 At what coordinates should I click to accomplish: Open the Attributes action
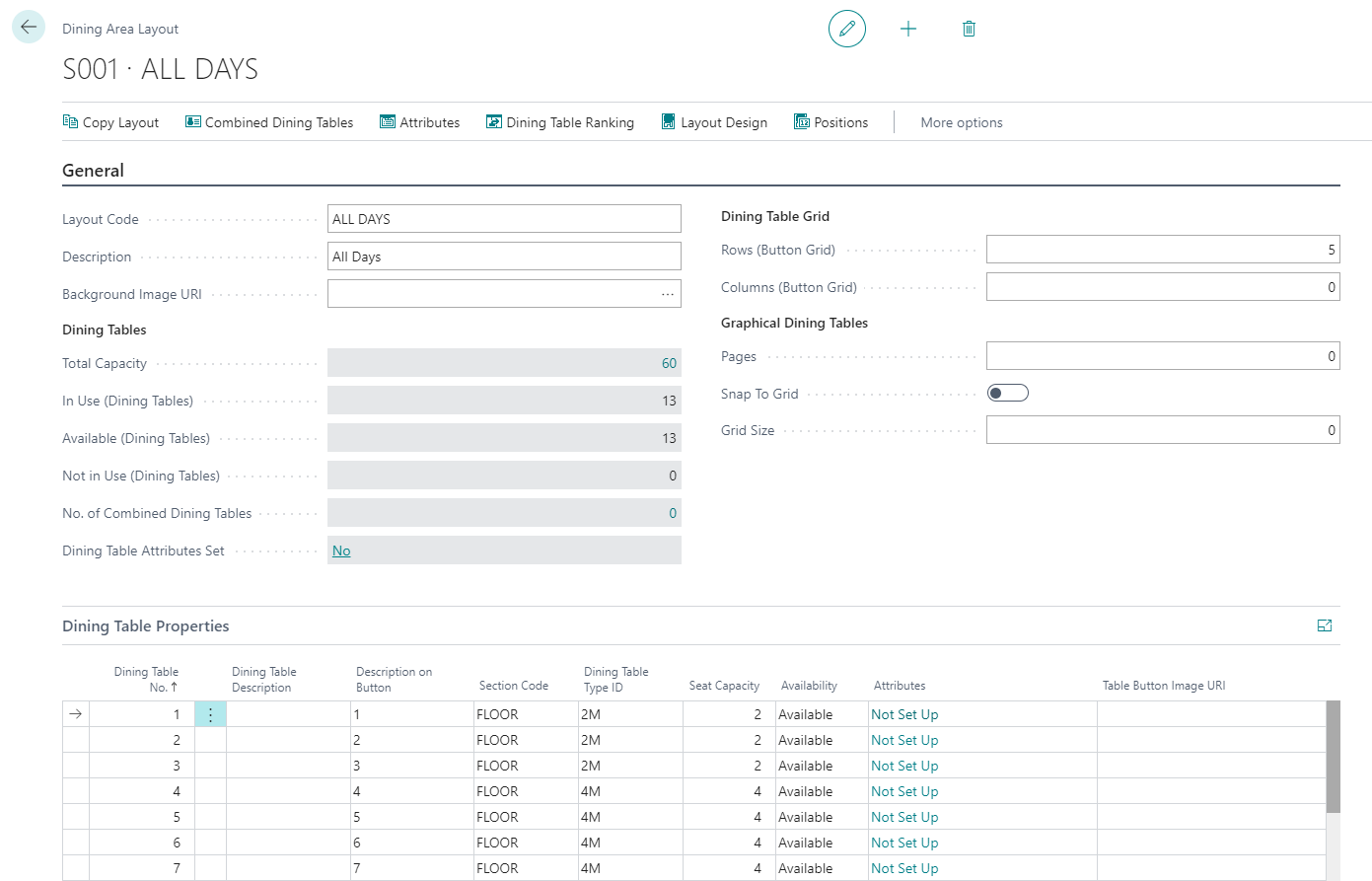(x=420, y=122)
